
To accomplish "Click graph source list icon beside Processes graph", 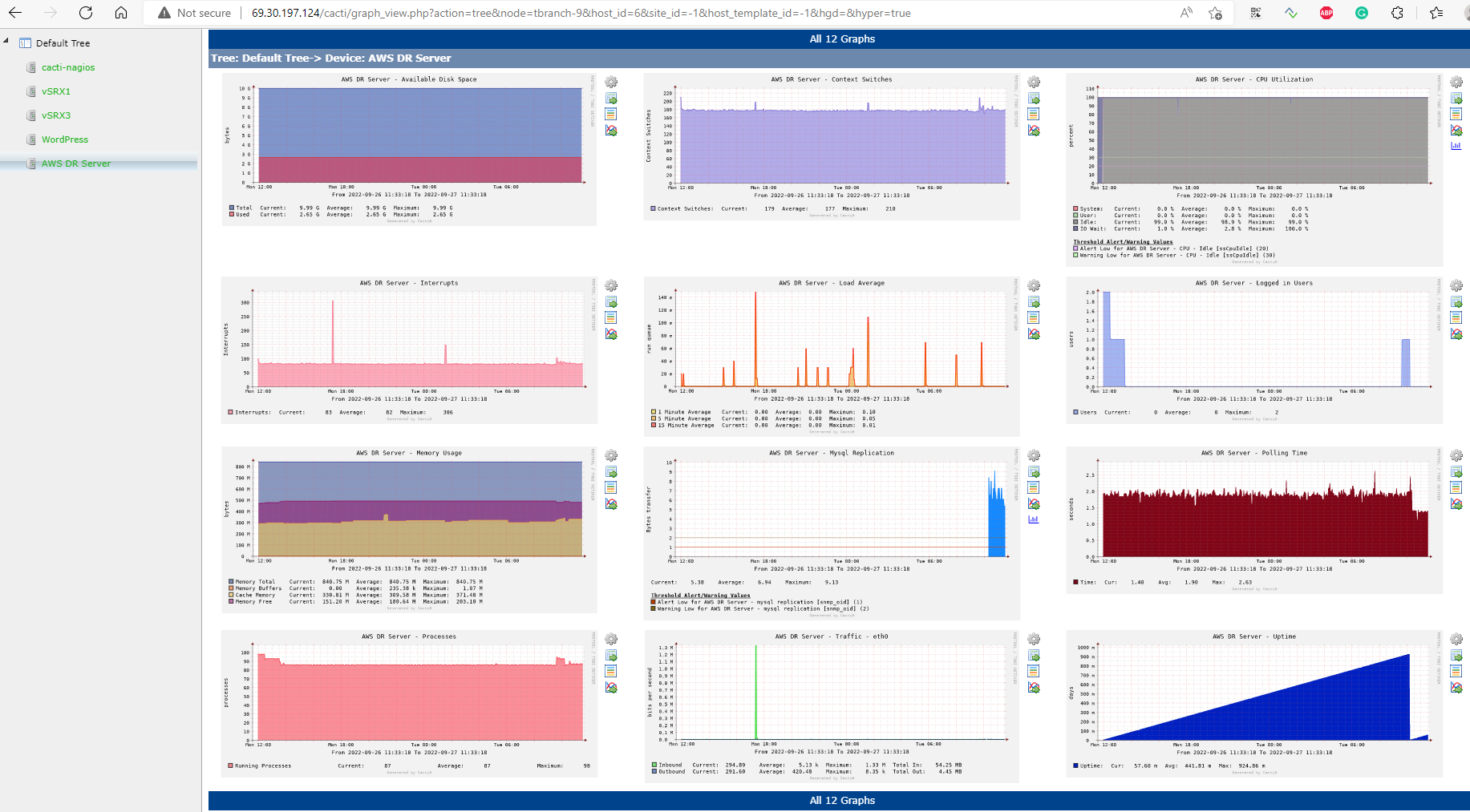I will (x=611, y=672).
